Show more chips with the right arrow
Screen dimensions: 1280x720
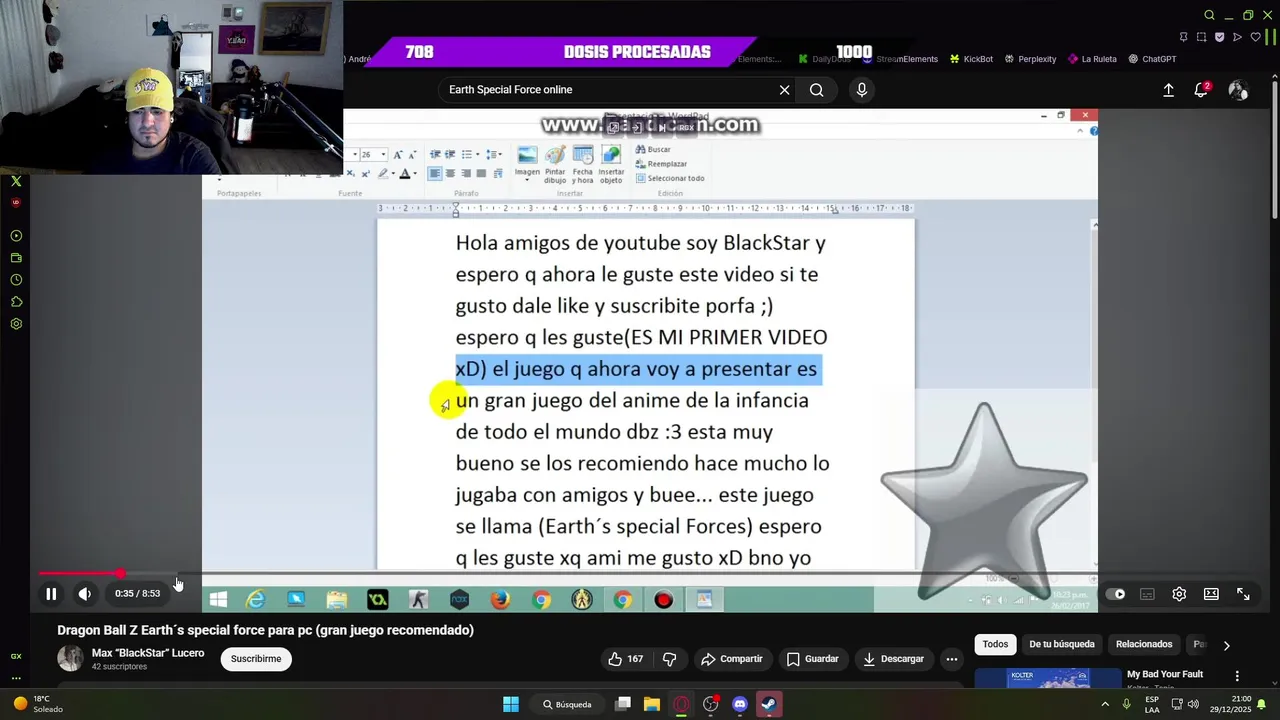point(1227,645)
